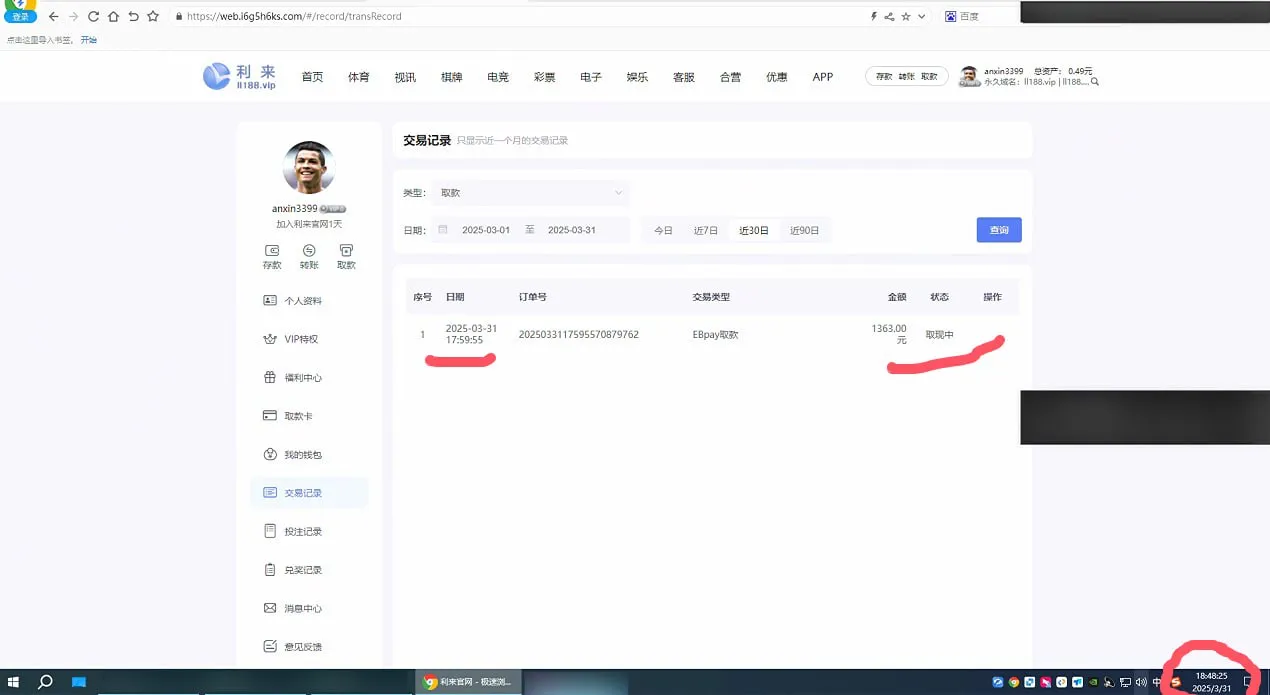
Task: Click the calendar icon in date field
Action: 443,230
